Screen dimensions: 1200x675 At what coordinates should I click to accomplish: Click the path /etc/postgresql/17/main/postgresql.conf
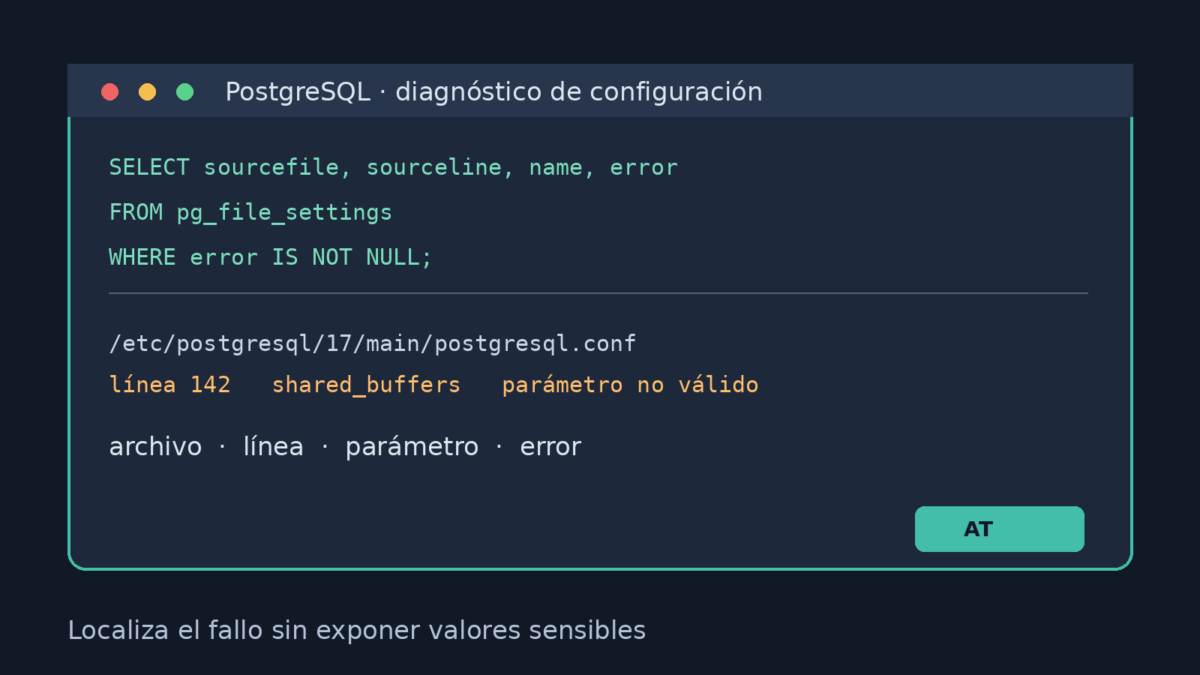373,344
